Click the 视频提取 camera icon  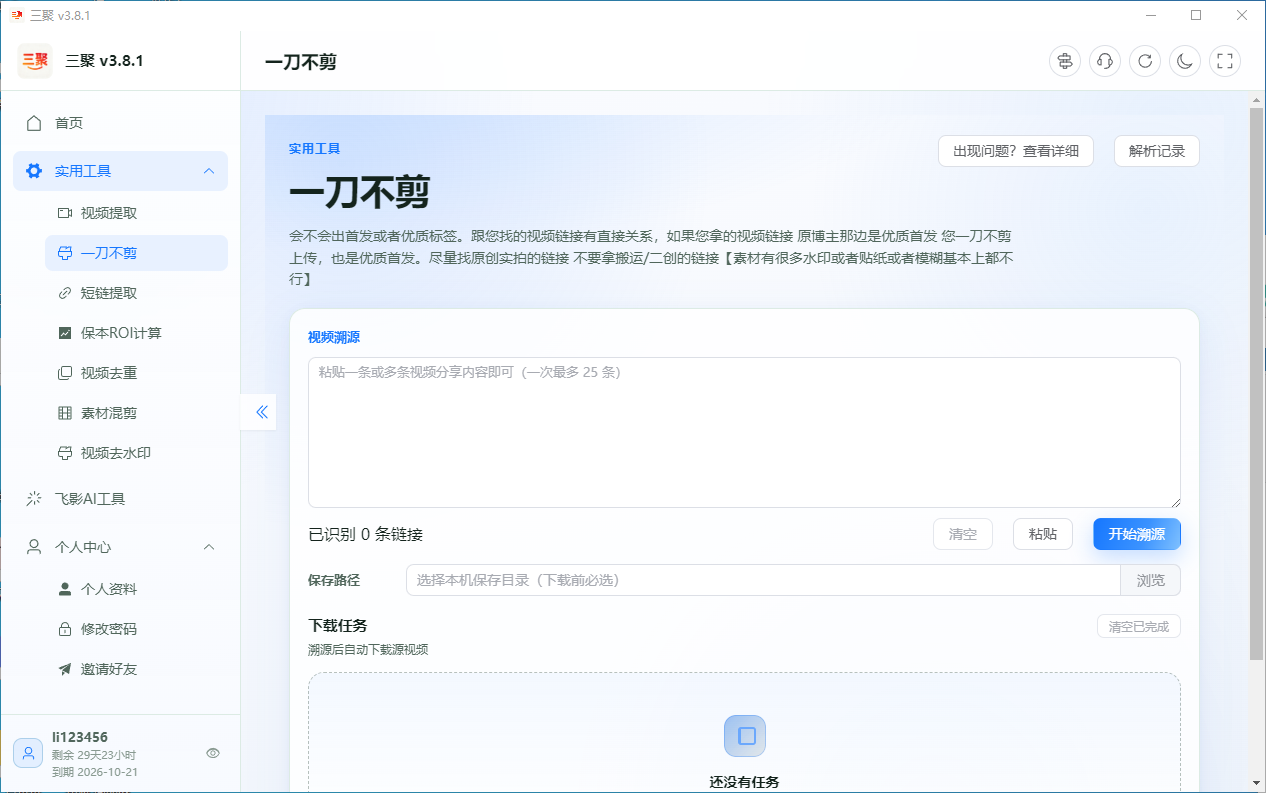coord(65,213)
